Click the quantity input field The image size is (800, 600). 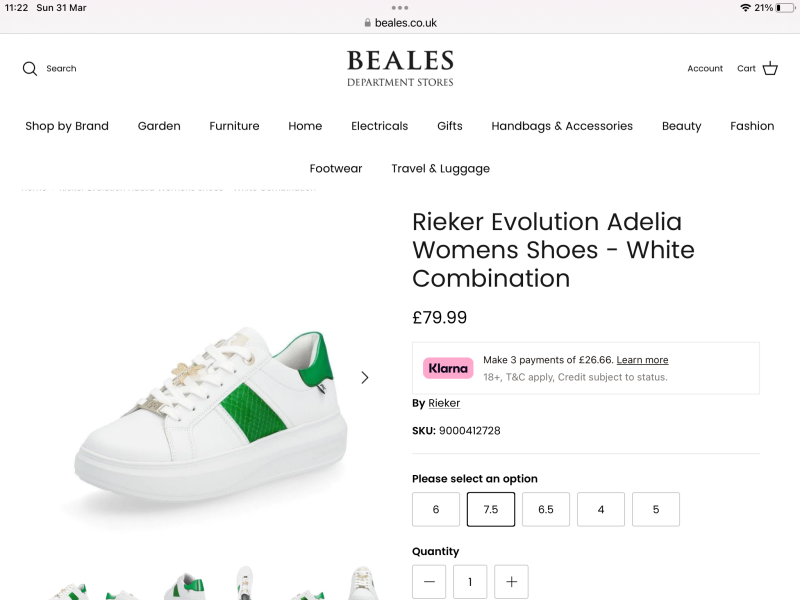pyautogui.click(x=470, y=581)
